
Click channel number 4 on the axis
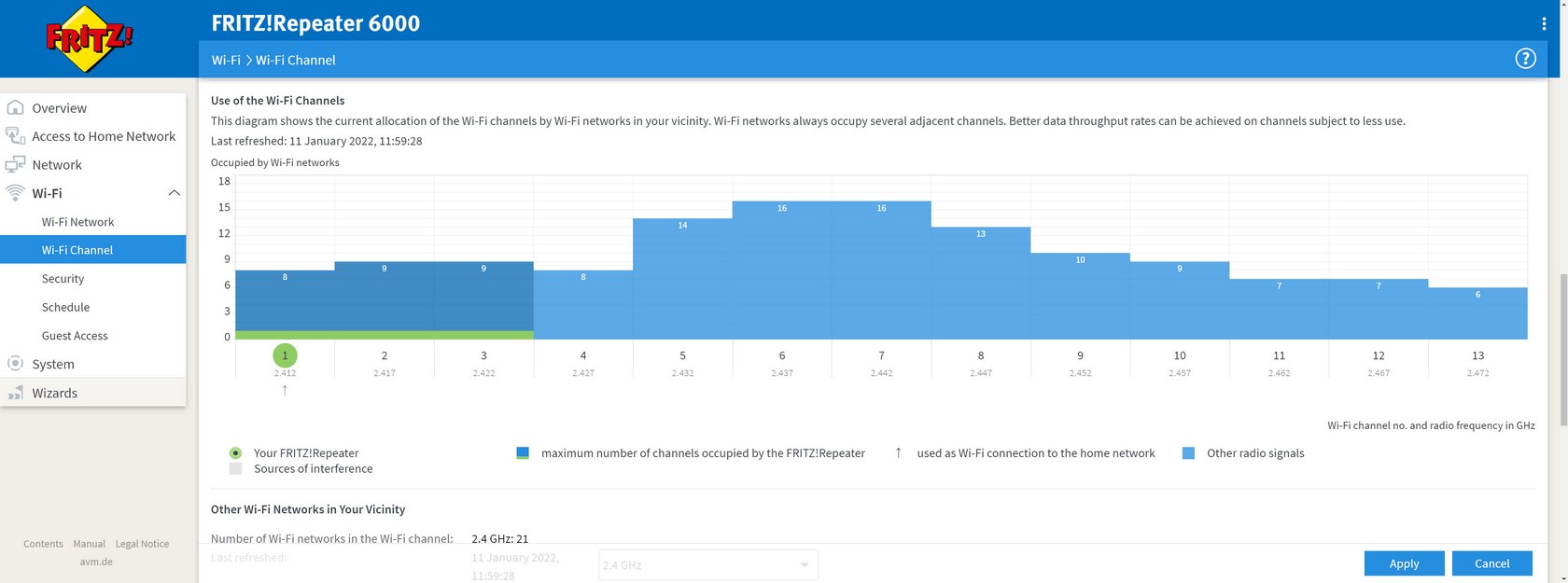pos(583,355)
